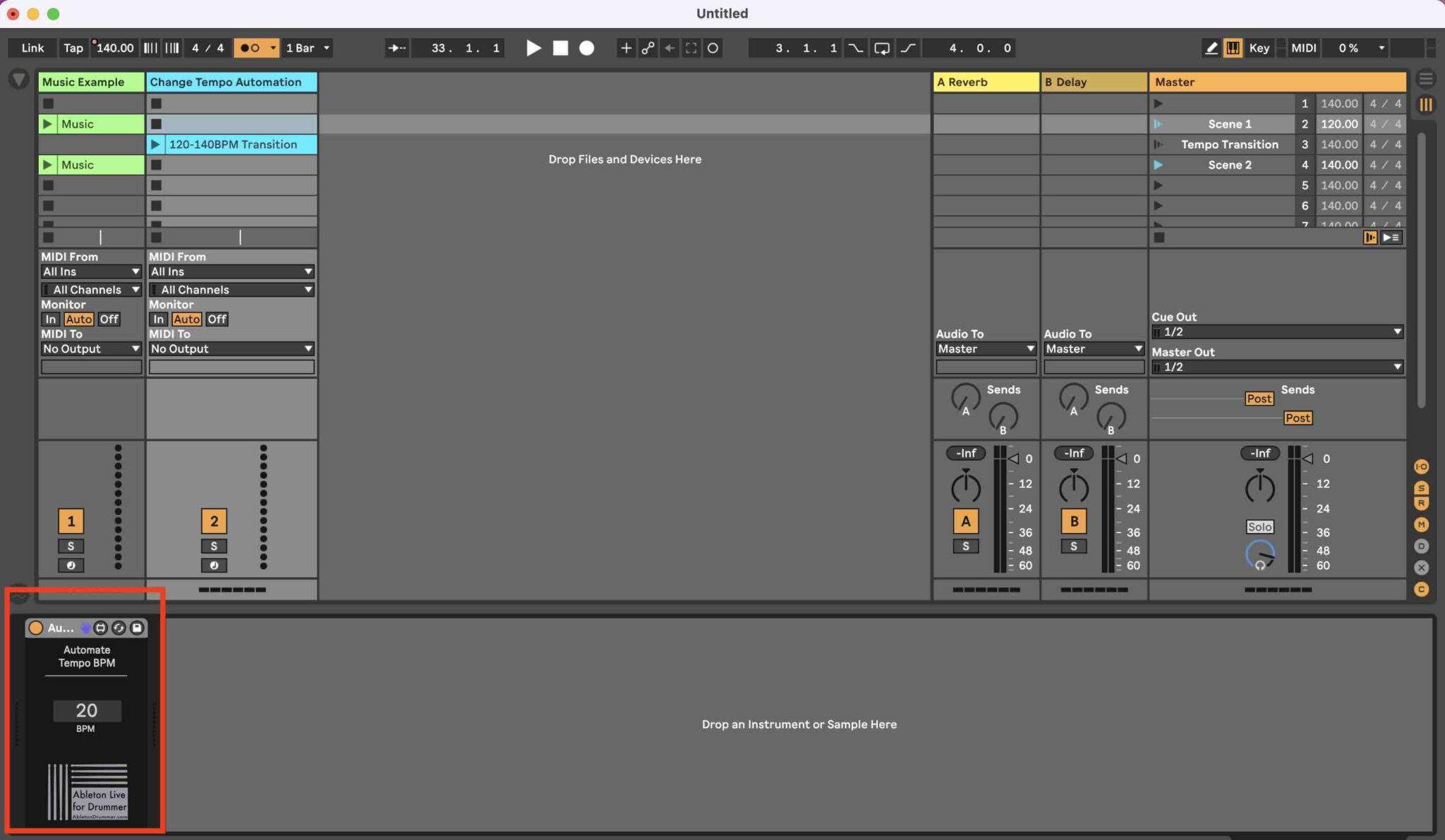Toggle Draw Mode pencil icon
Viewport: 1445px width, 840px height.
click(1211, 48)
